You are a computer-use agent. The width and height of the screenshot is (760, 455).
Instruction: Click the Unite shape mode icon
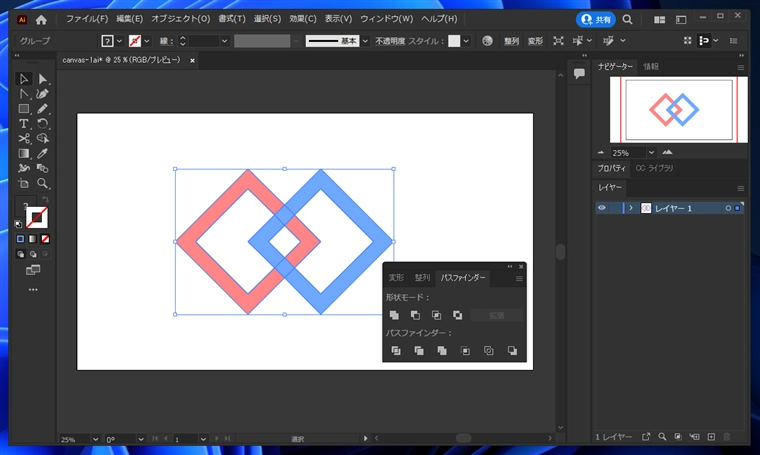pos(394,315)
